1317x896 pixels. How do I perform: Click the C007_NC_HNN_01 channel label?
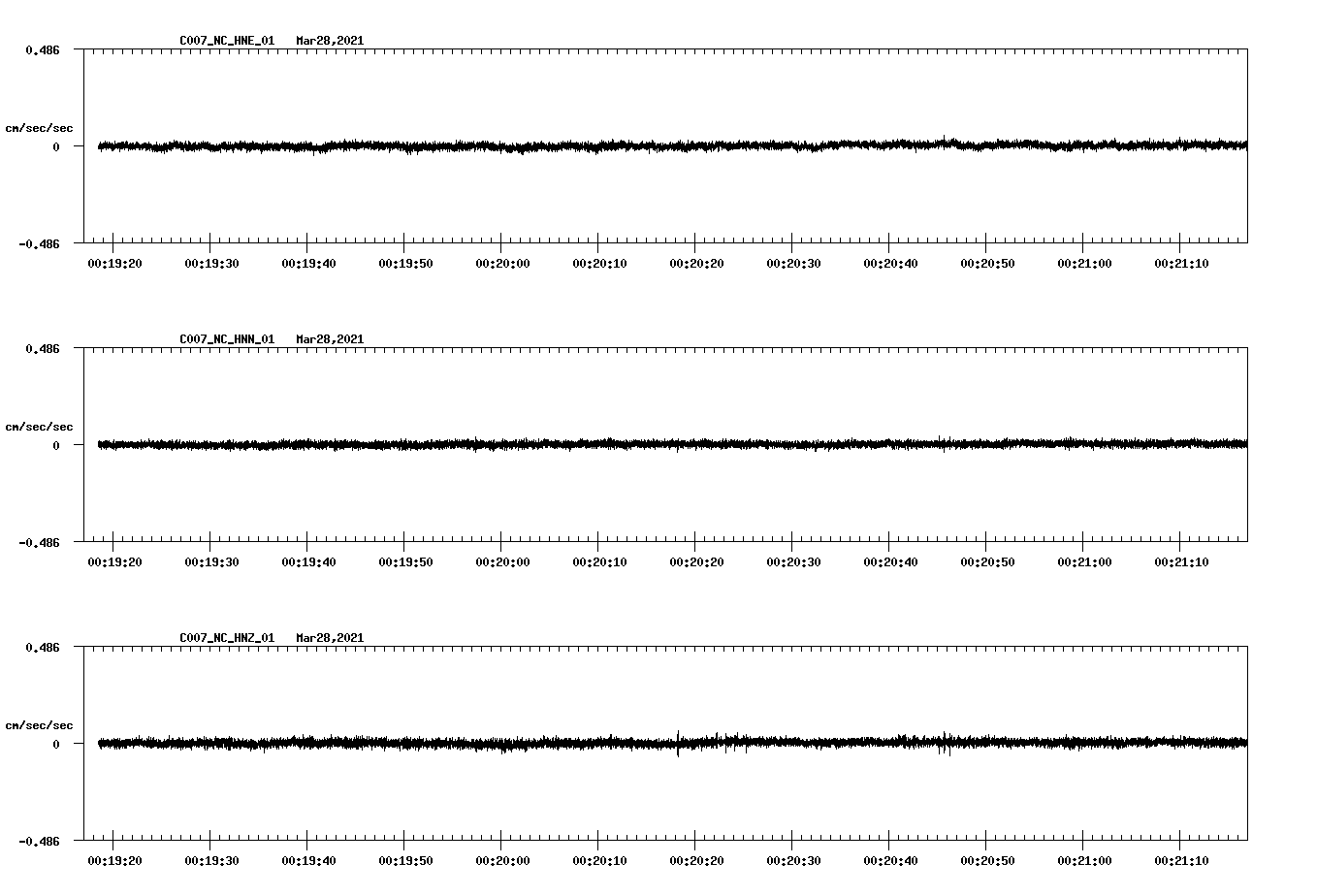pos(225,338)
